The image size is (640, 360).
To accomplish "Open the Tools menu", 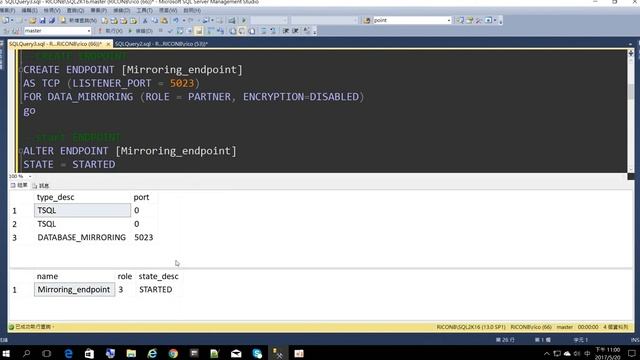I will pyautogui.click(x=144, y=10).
